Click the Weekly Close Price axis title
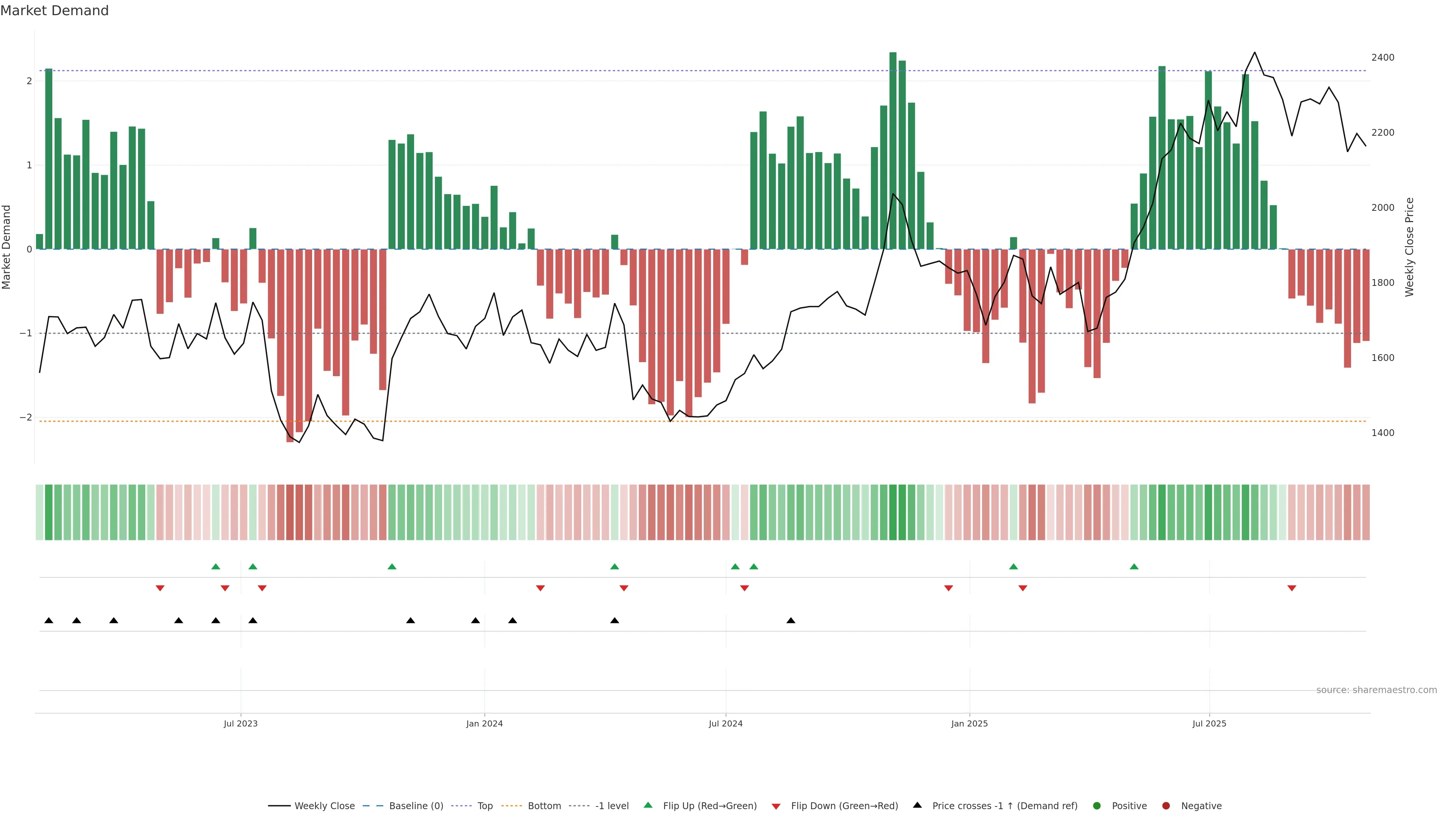The image size is (1456, 819). tap(1410, 247)
